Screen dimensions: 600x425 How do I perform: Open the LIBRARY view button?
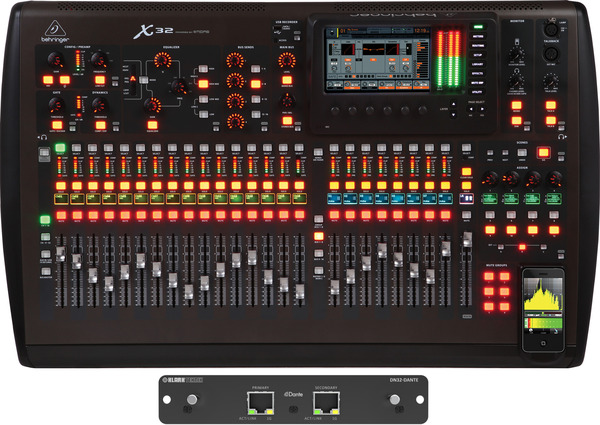click(478, 64)
